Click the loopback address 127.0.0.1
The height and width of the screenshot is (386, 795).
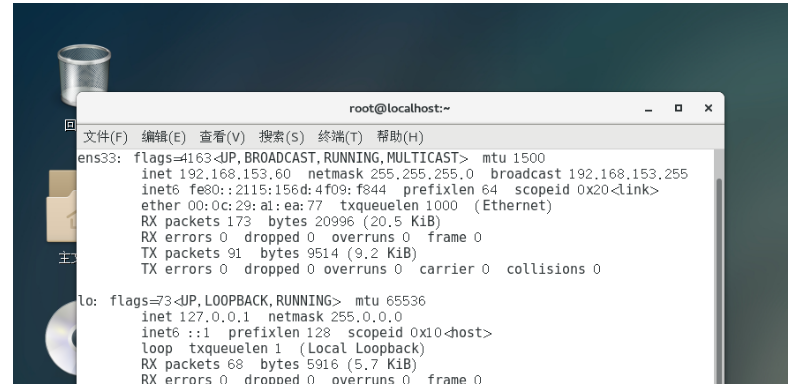tap(215, 317)
